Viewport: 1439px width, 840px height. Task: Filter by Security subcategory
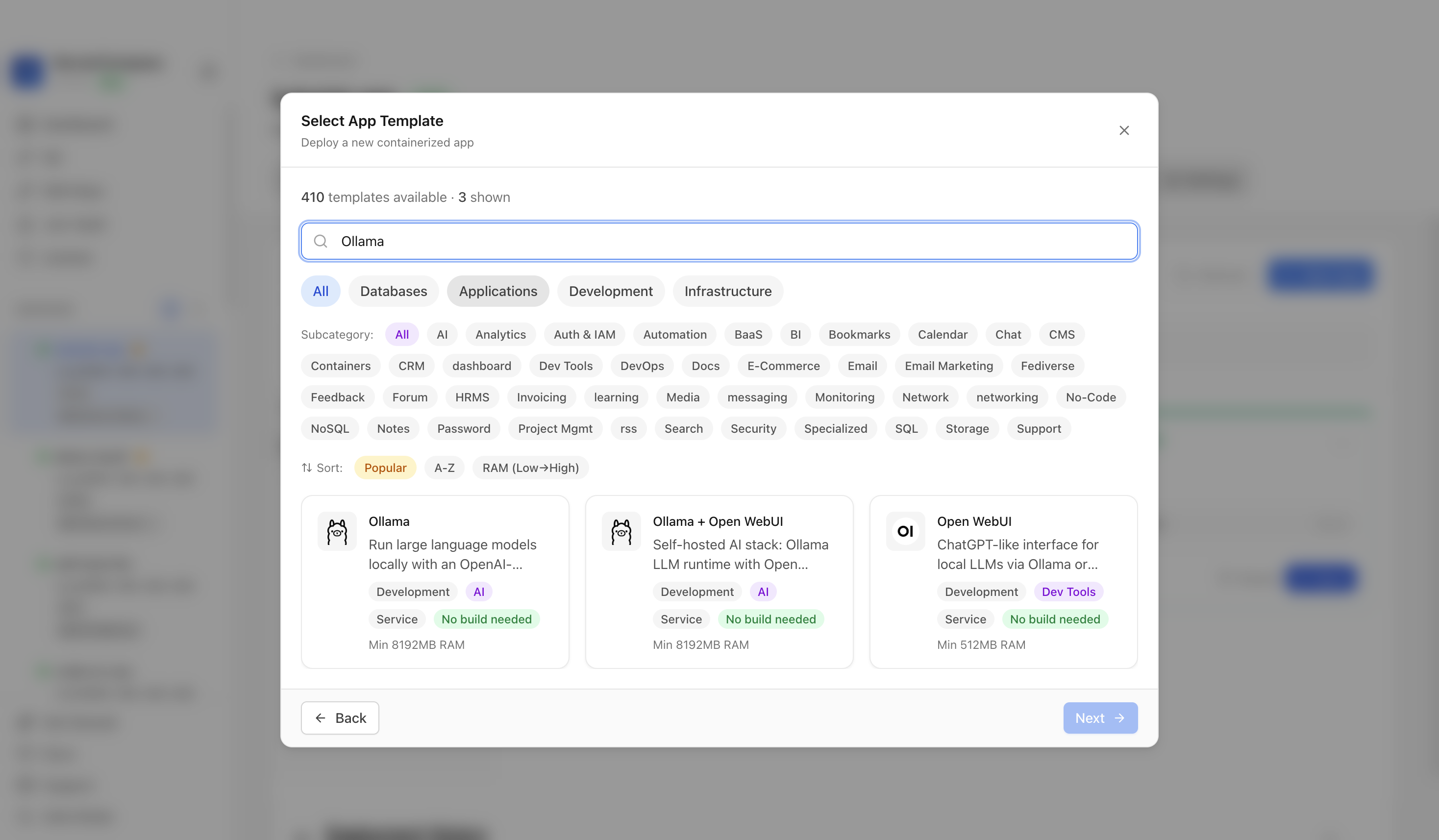tap(753, 429)
